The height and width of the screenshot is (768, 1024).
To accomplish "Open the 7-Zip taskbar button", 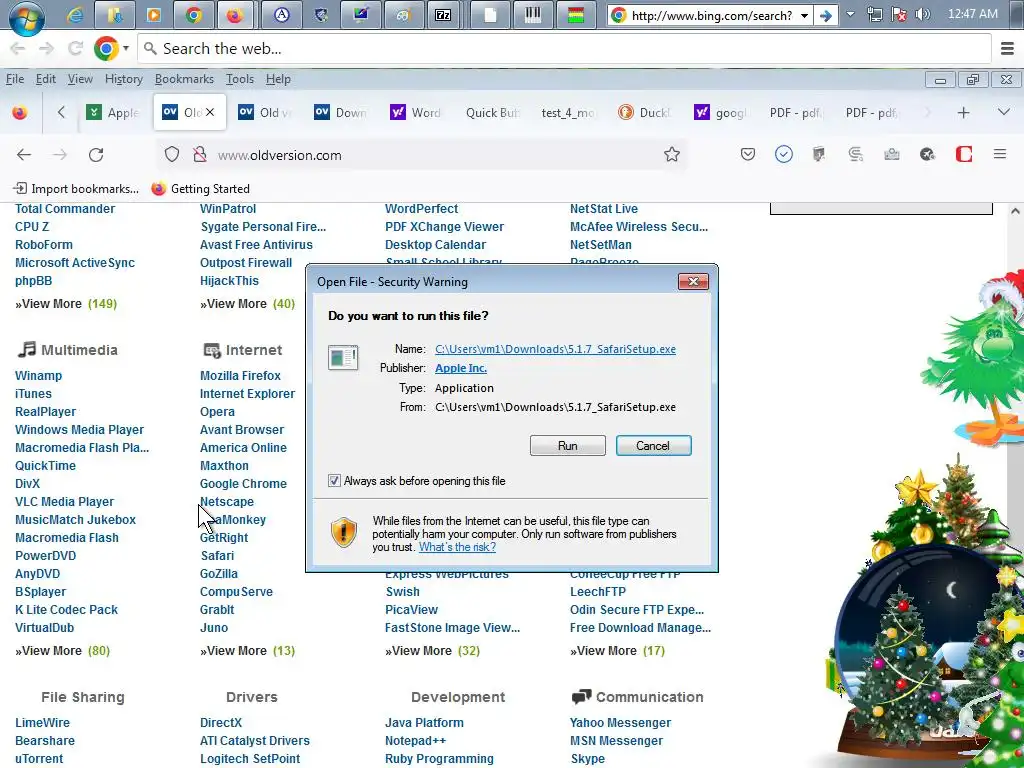I will (443, 14).
